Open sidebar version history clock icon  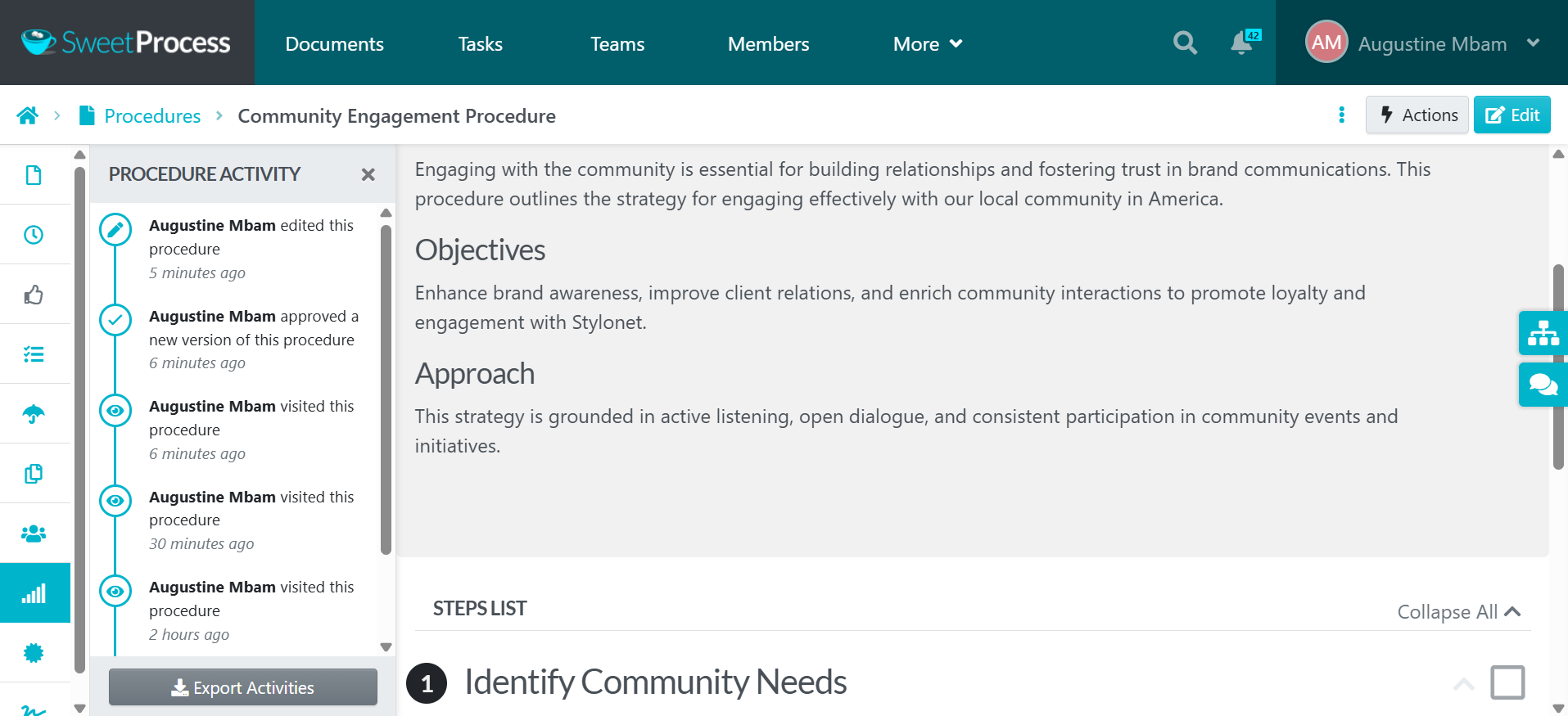click(x=34, y=235)
